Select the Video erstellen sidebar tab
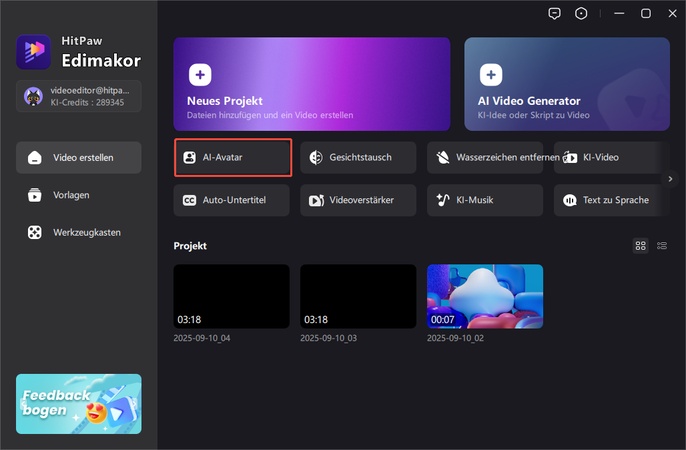The width and height of the screenshot is (686, 450). pos(79,157)
